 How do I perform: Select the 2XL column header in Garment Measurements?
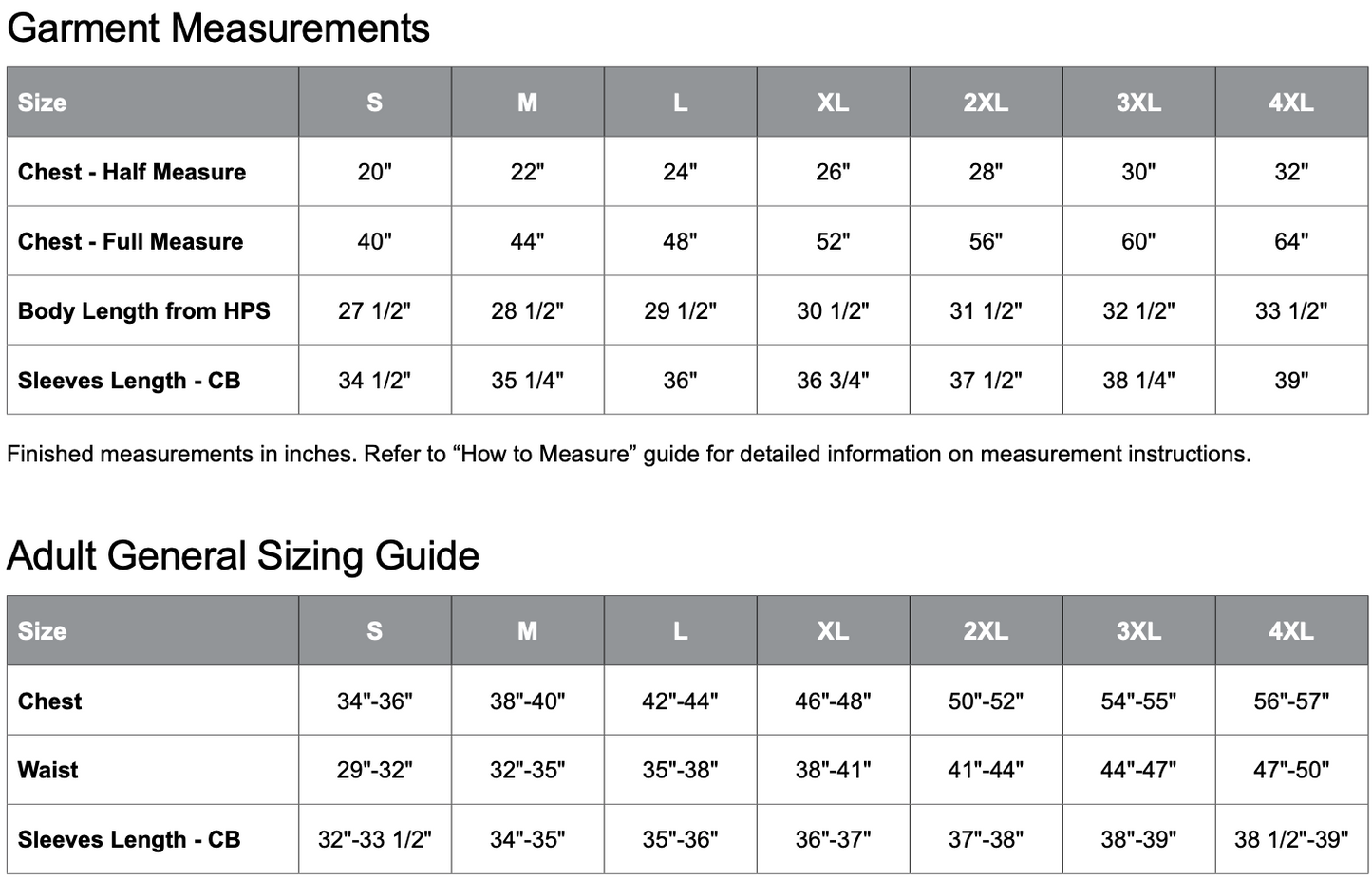tap(986, 103)
